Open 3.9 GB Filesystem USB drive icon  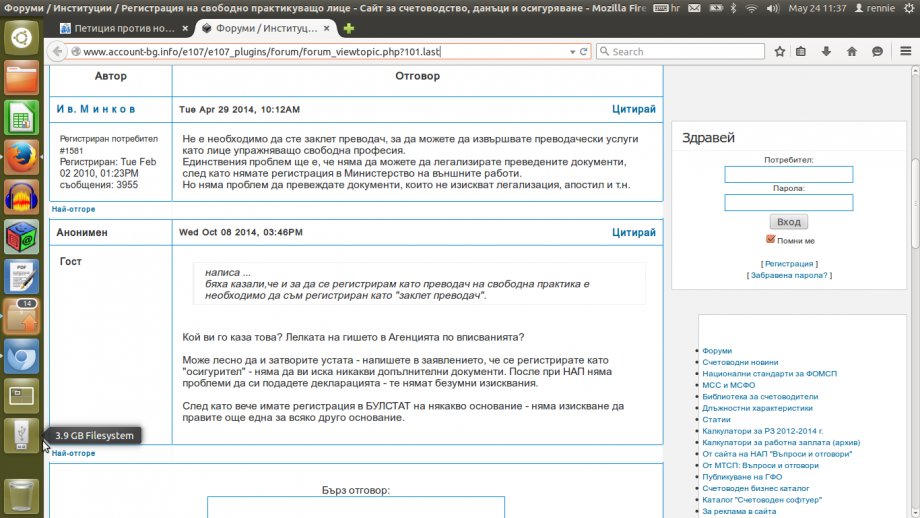coord(22,435)
